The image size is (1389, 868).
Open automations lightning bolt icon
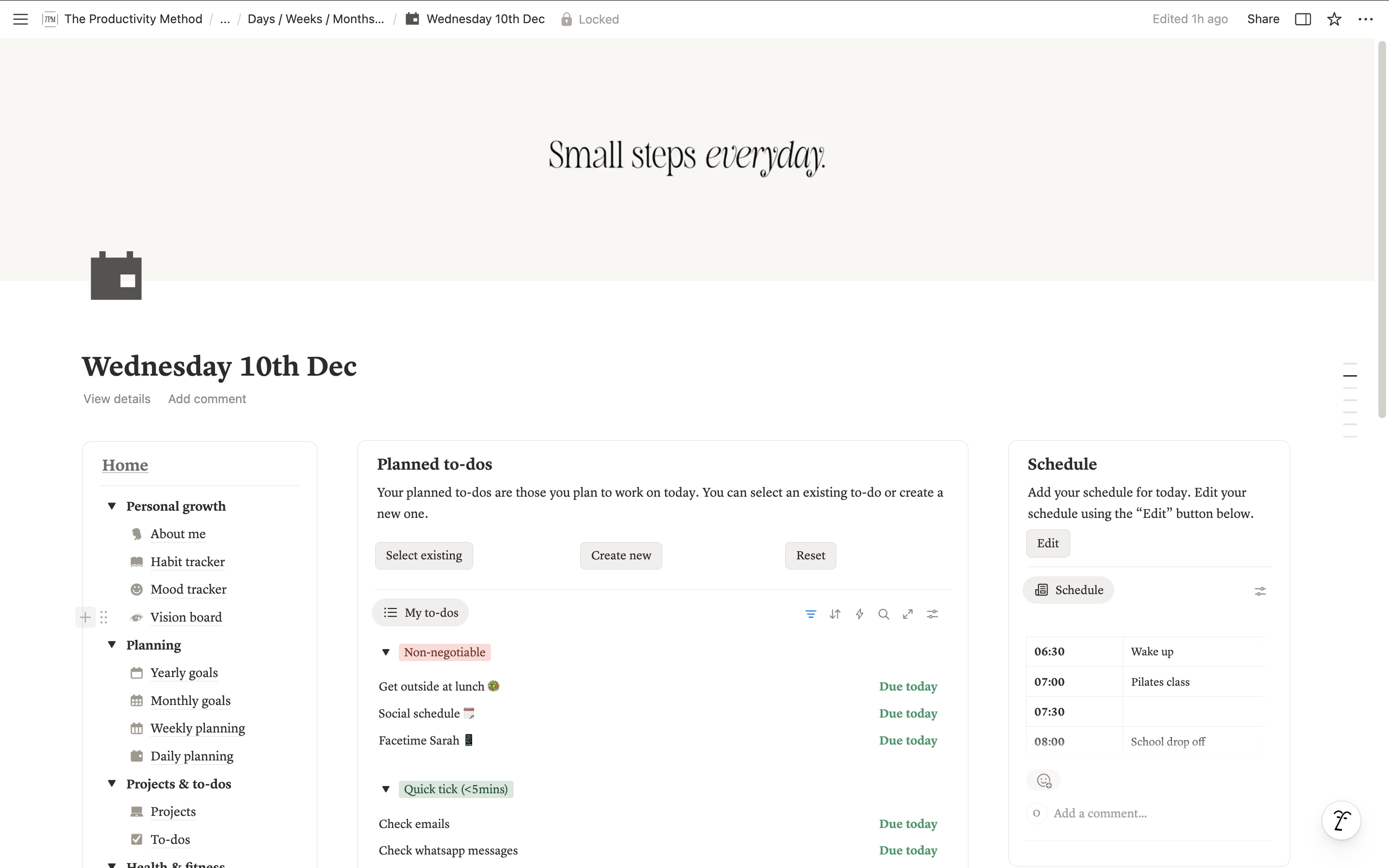[x=859, y=614]
